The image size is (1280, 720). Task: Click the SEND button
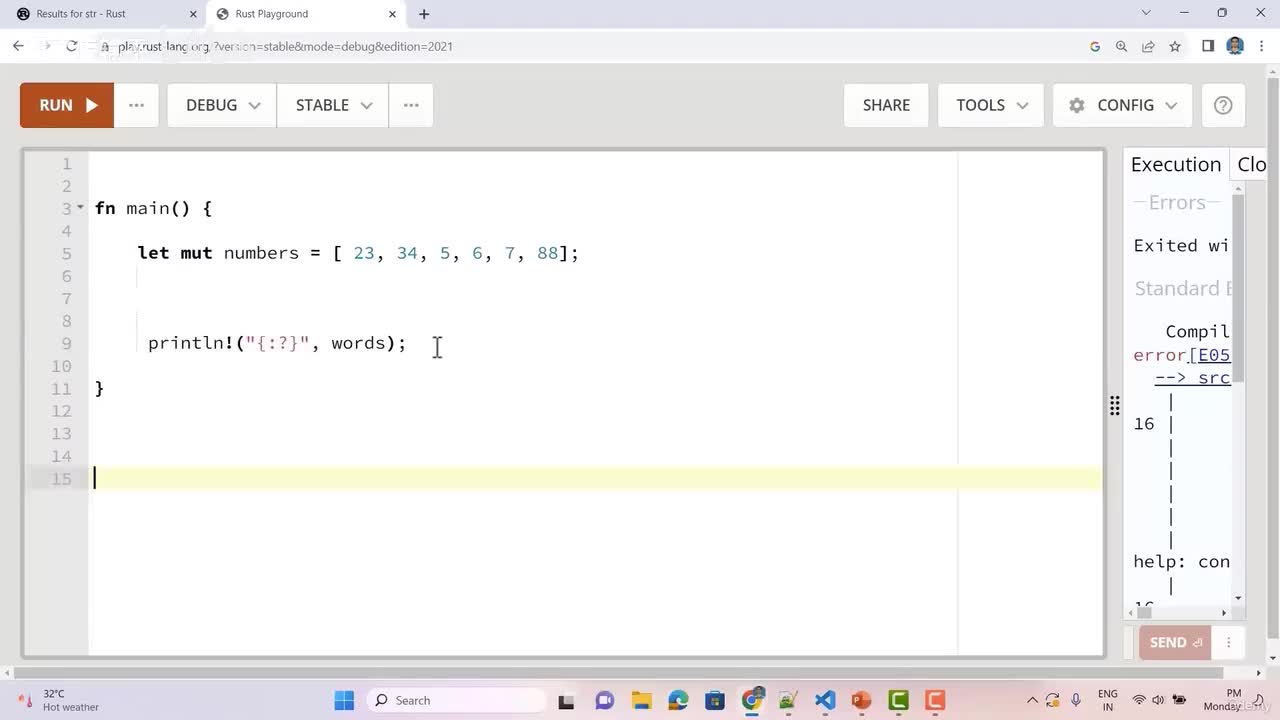coord(1174,642)
